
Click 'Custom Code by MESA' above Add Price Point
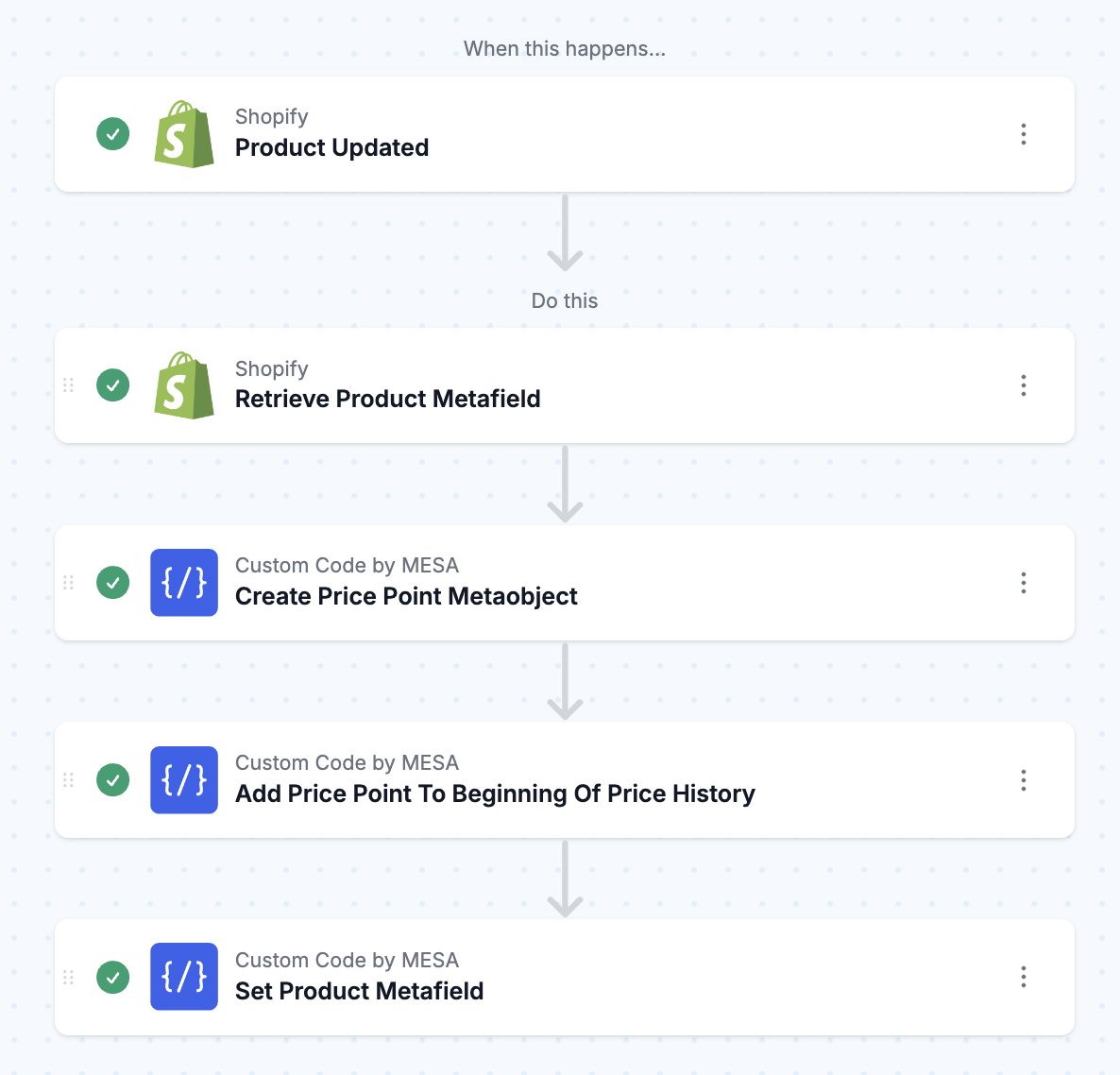click(348, 762)
